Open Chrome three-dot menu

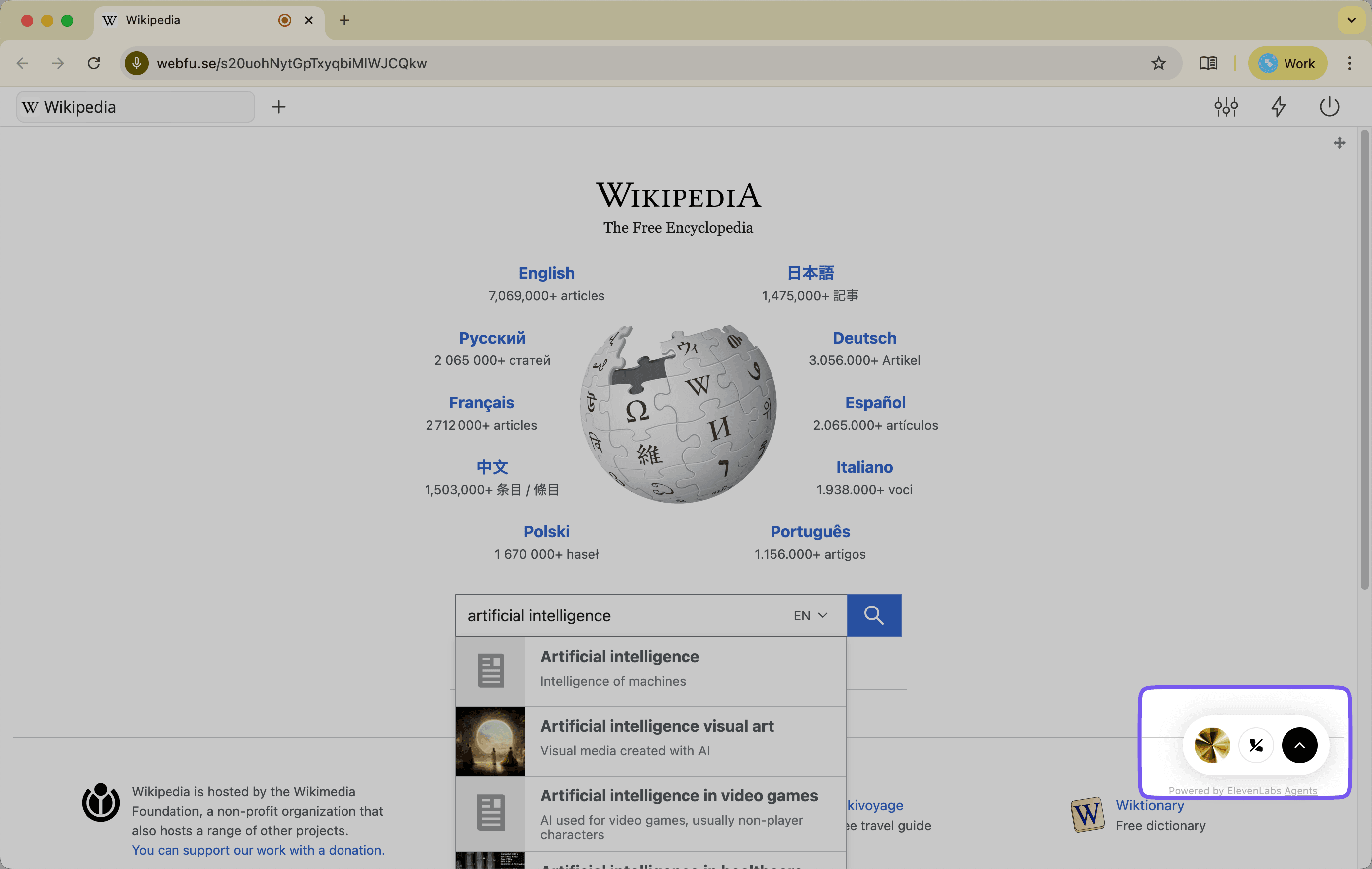[1349, 63]
